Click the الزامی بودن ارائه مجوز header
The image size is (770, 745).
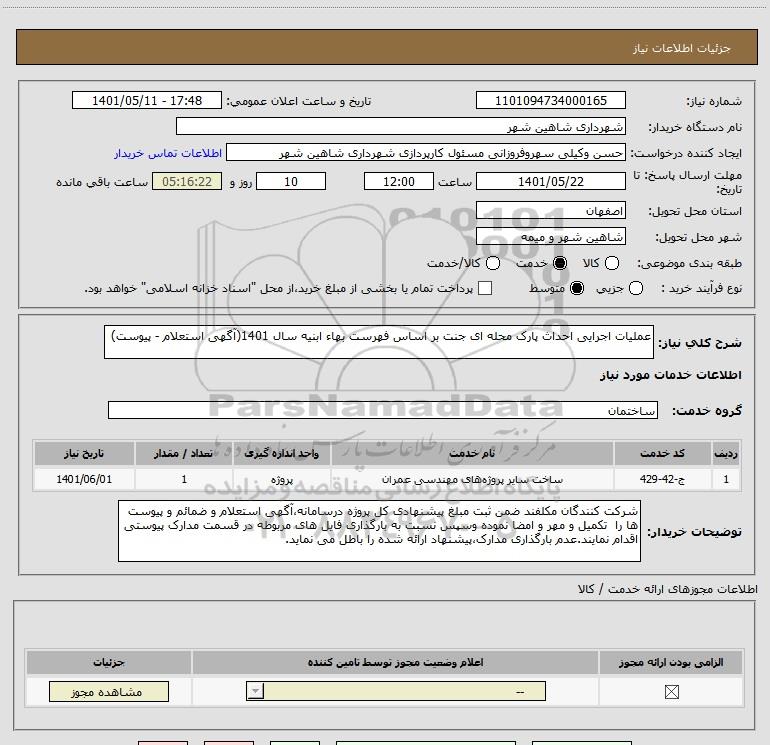[671, 662]
